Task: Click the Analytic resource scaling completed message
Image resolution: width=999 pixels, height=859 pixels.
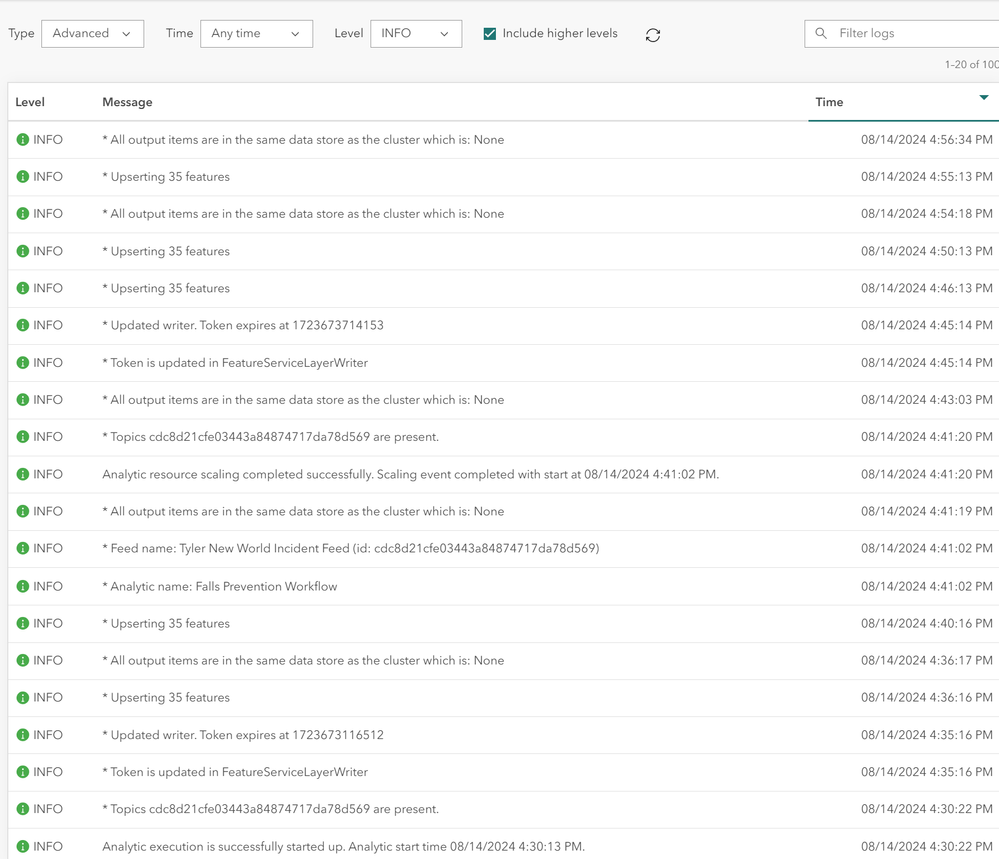Action: (410, 475)
